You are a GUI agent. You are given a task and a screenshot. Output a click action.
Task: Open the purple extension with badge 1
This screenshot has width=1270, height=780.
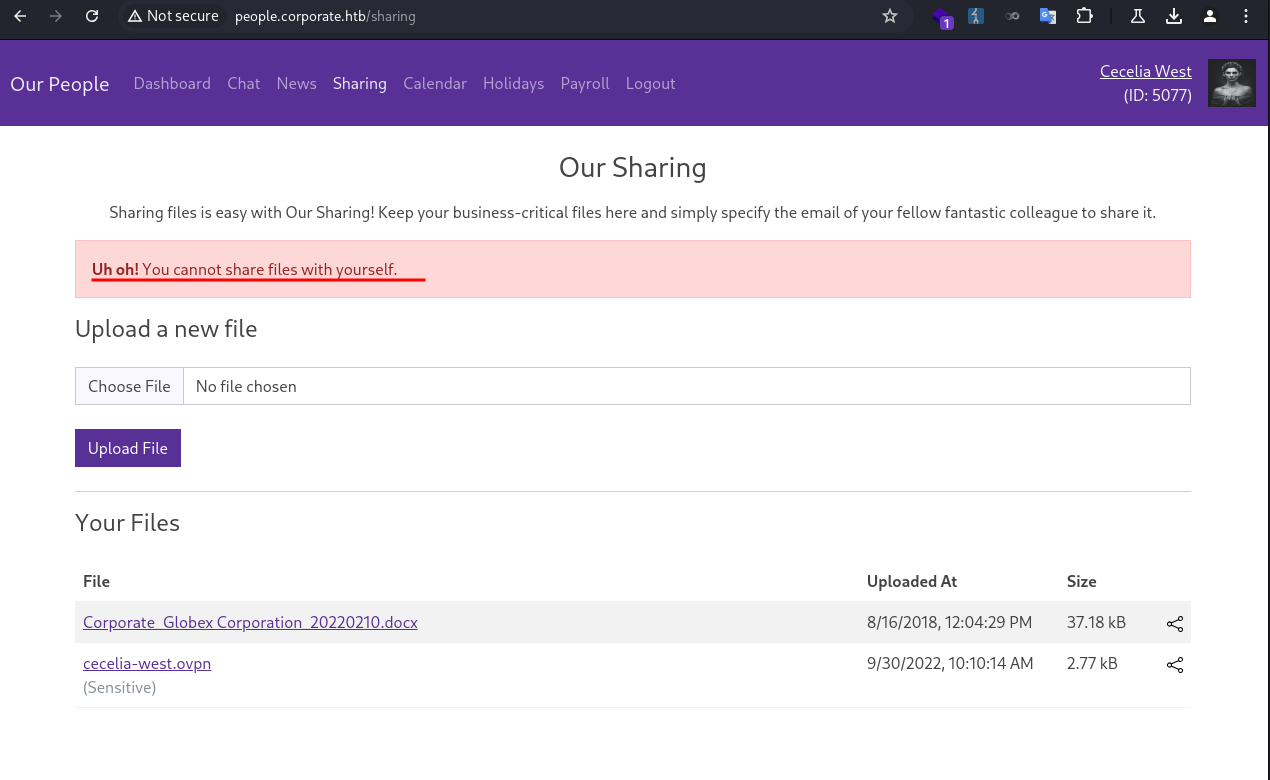coord(941,17)
